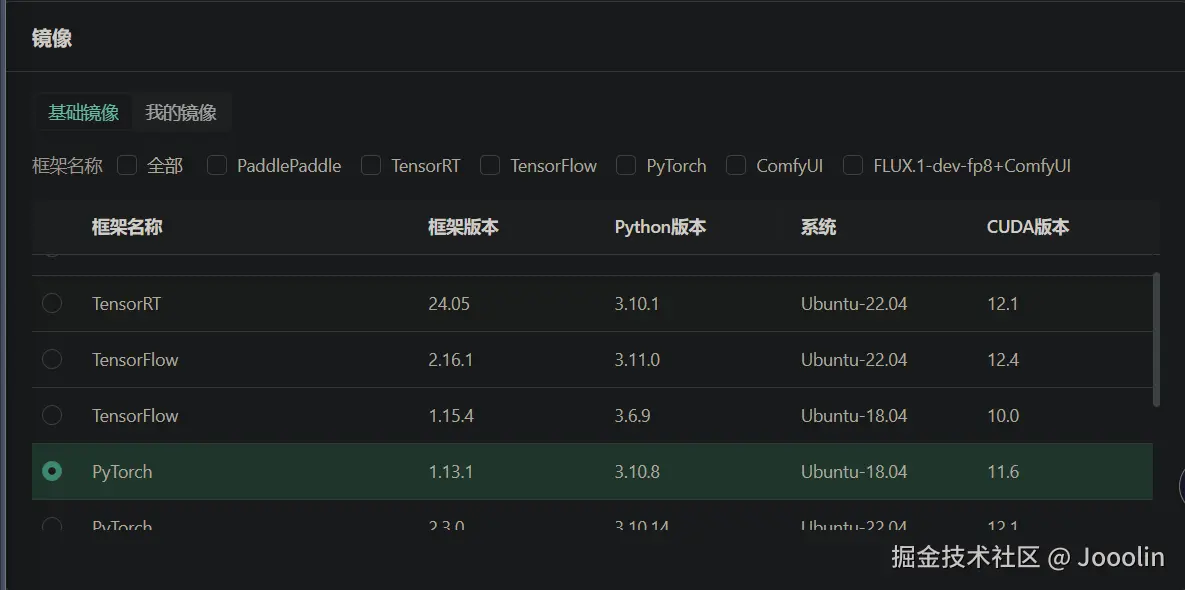
Task: Toggle the TensorFlow filter checkbox
Action: (x=490, y=166)
